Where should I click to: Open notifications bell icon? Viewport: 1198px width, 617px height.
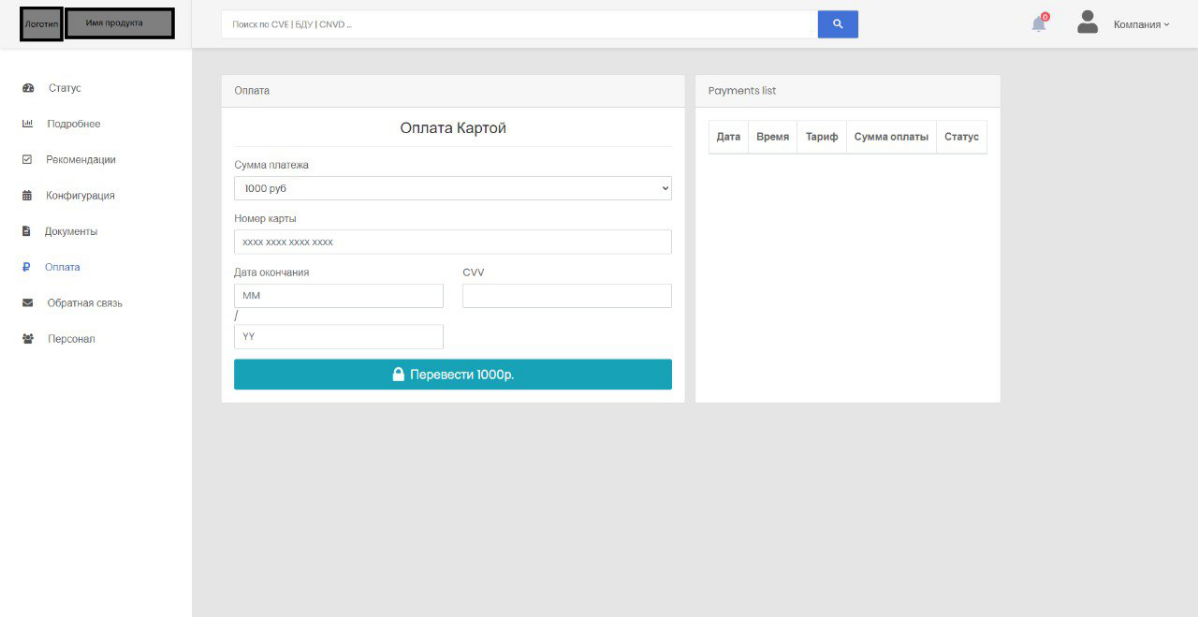(x=1039, y=24)
